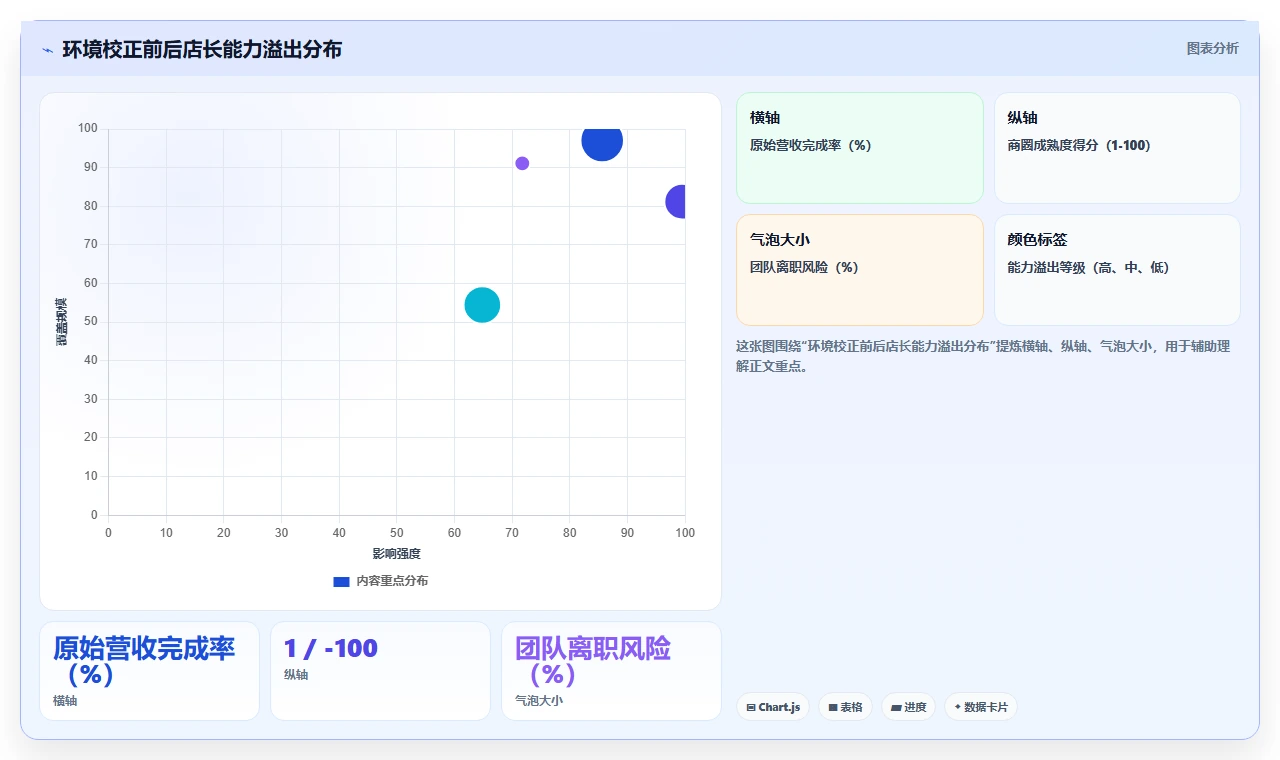This screenshot has height=760, width=1280.
Task: Open the 气泡大小 info card
Action: coord(860,270)
